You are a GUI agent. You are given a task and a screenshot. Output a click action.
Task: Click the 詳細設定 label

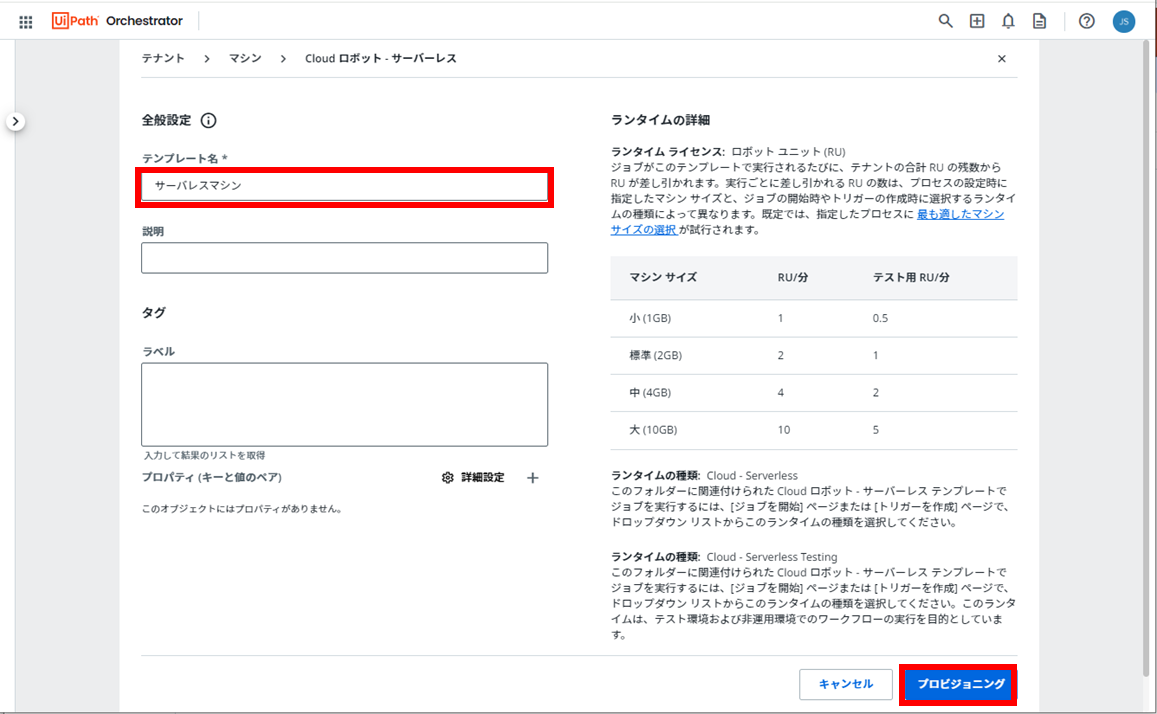coord(483,478)
